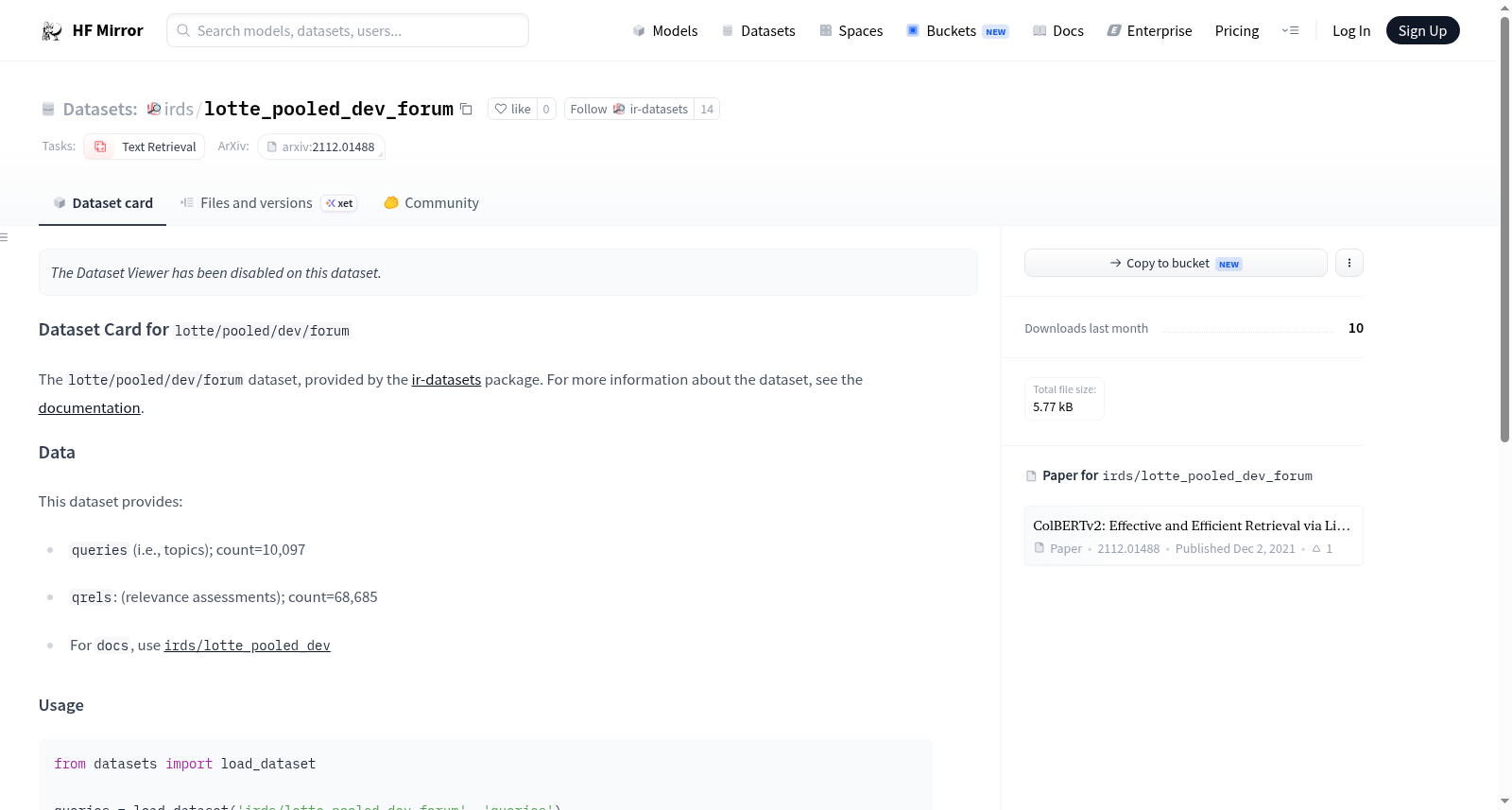Click the like count 0 badge
1512x810 pixels.
(x=546, y=109)
